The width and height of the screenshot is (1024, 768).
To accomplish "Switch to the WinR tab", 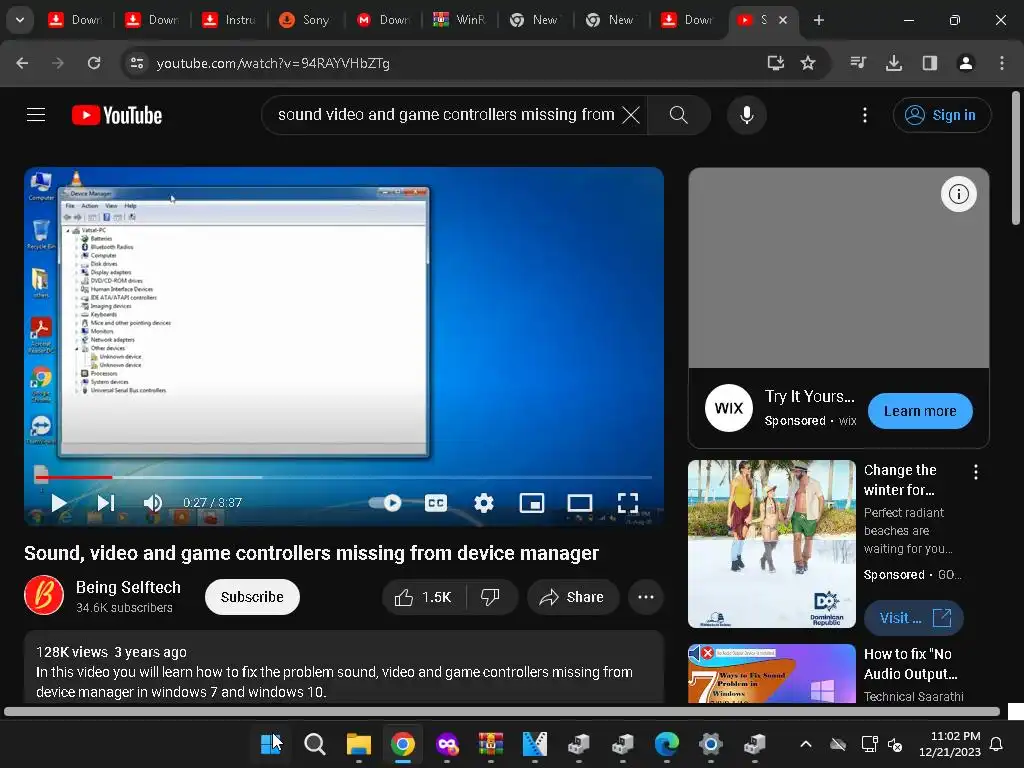I will point(460,20).
